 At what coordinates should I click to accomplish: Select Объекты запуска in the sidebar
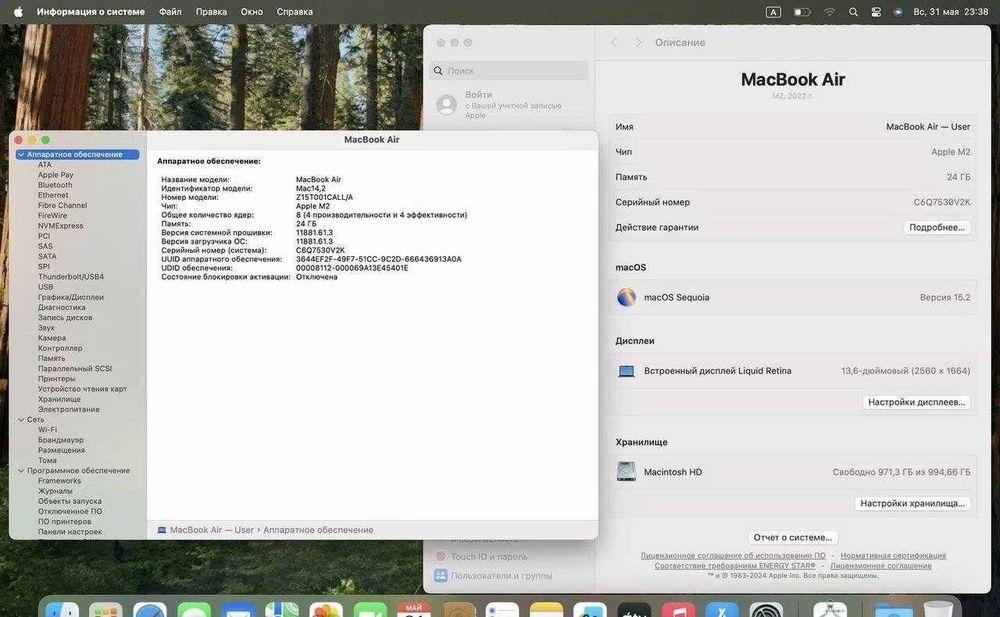pos(70,502)
